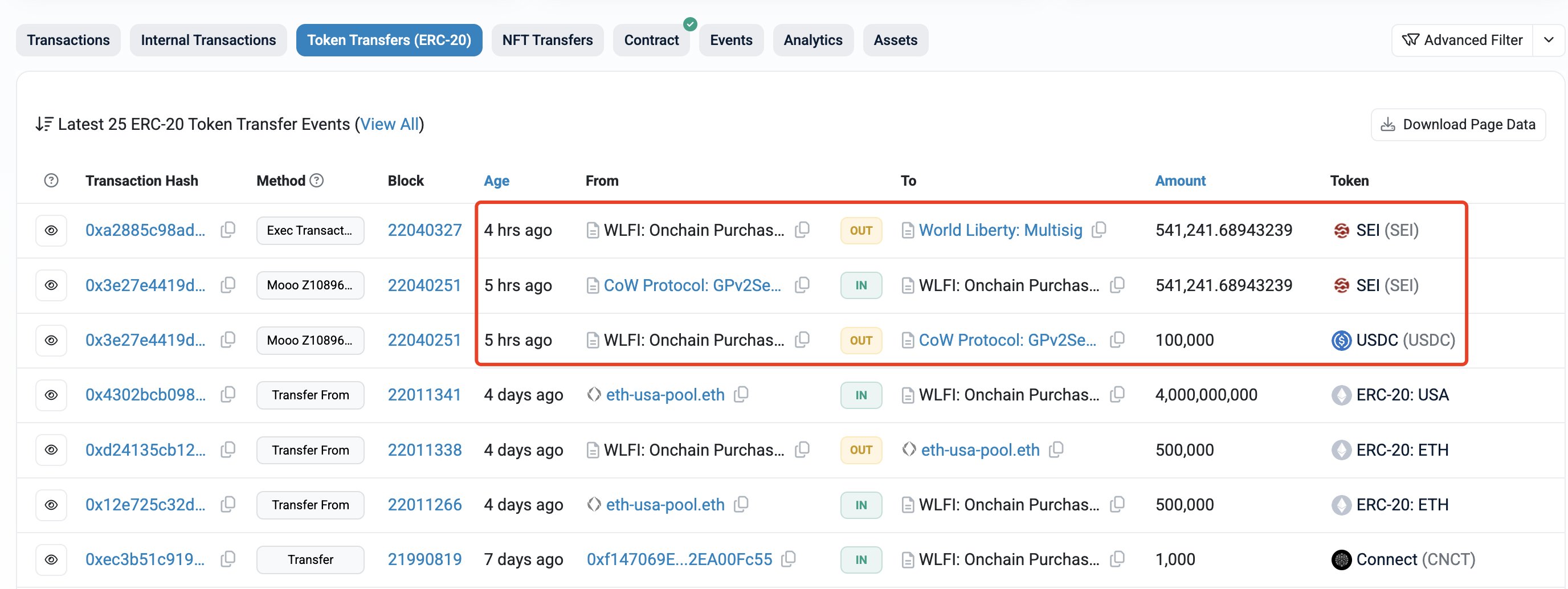Click the sort icon beside Latest 25 ERC-20

click(x=44, y=124)
